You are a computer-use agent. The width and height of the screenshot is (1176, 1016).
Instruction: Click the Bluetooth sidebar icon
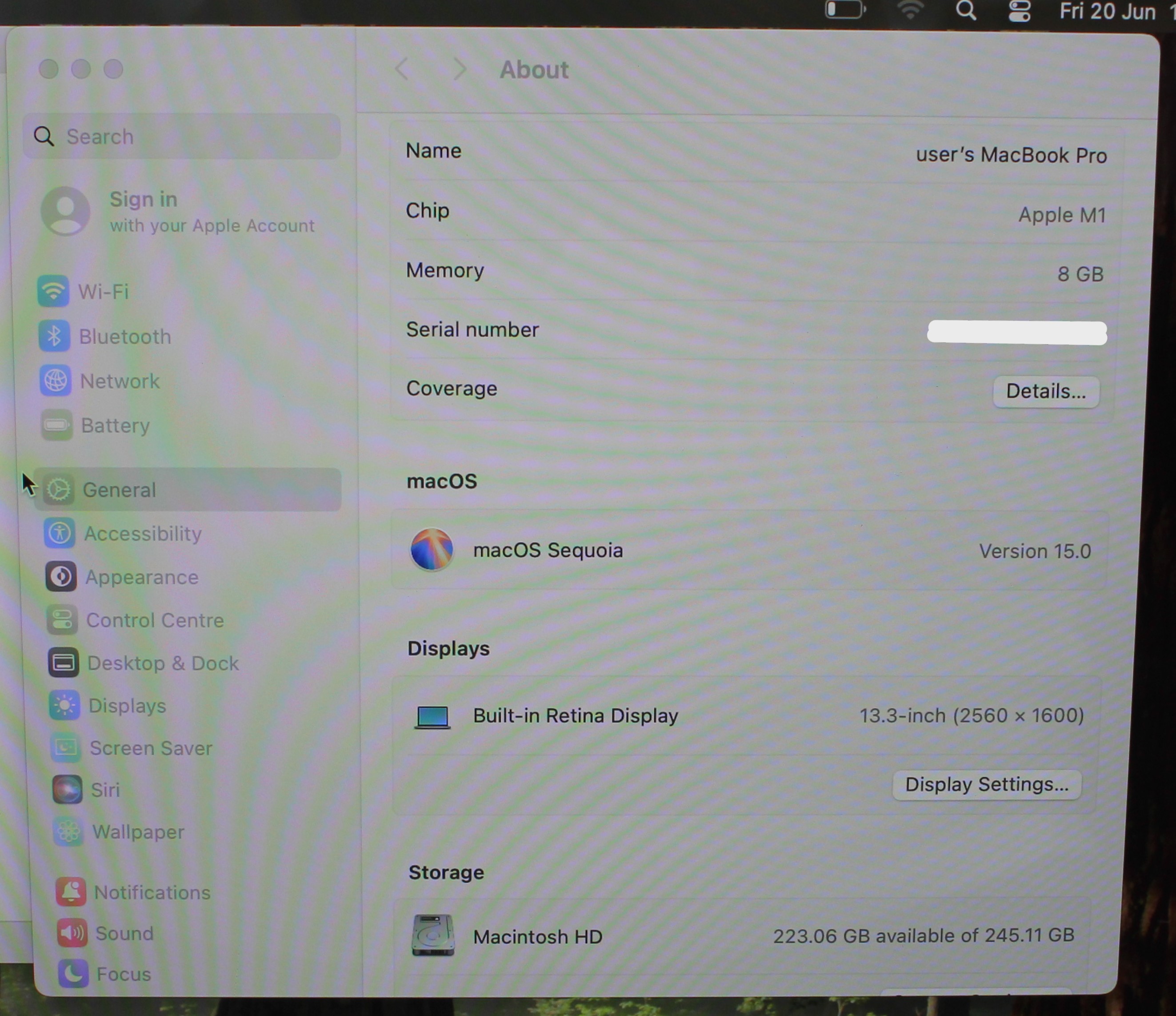(55, 336)
